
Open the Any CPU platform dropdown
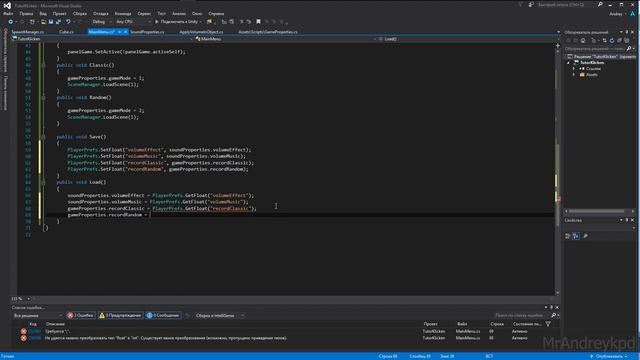(133, 22)
